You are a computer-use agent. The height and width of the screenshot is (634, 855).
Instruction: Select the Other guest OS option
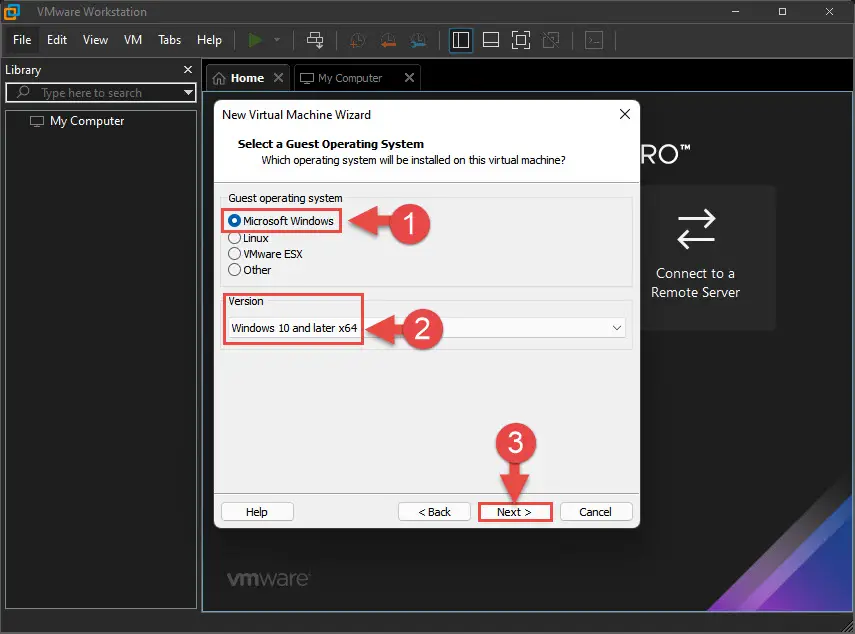point(234,270)
